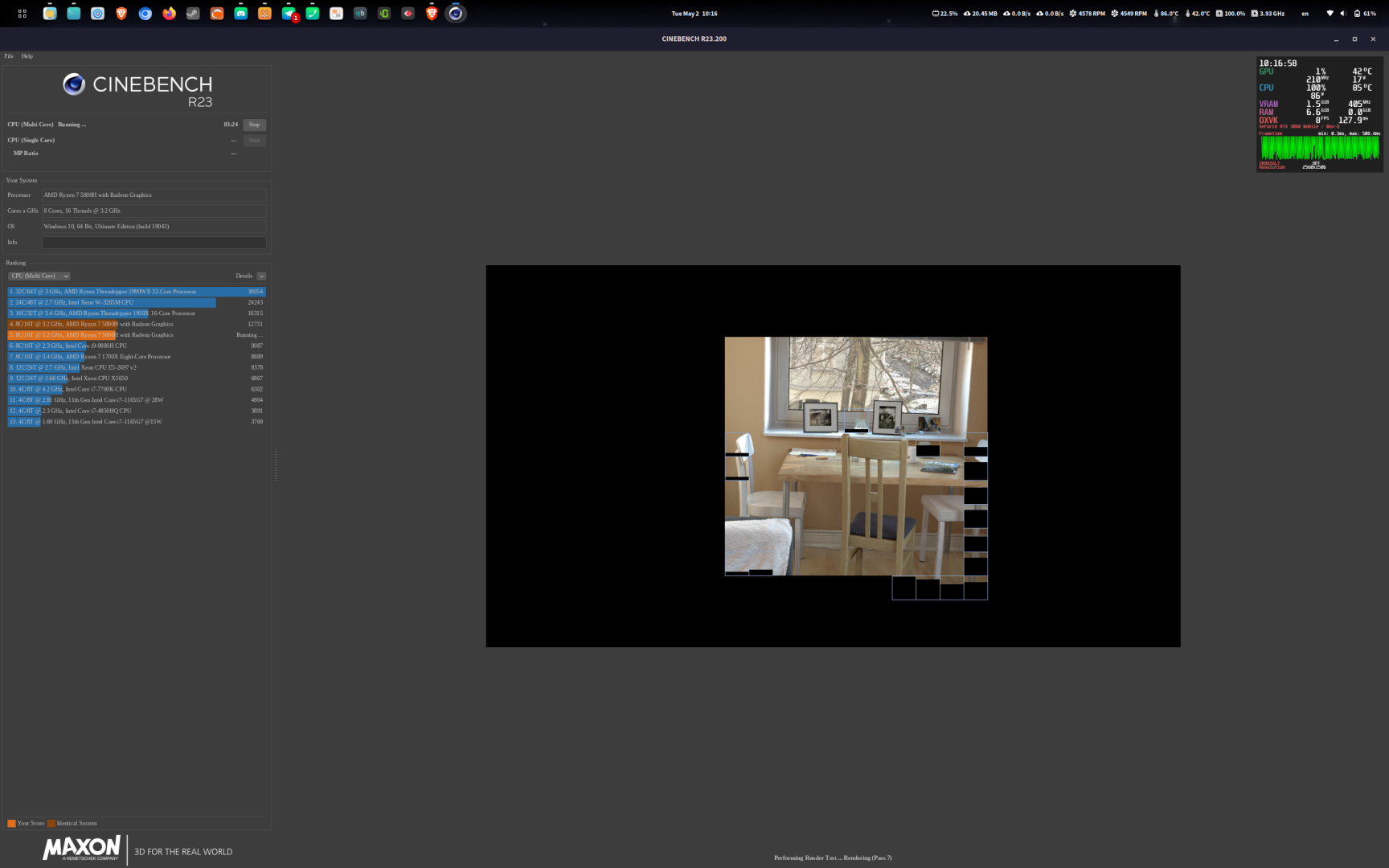Select the i7-1165G7 @15W ranking row
The width and height of the screenshot is (1389, 868).
[137, 422]
